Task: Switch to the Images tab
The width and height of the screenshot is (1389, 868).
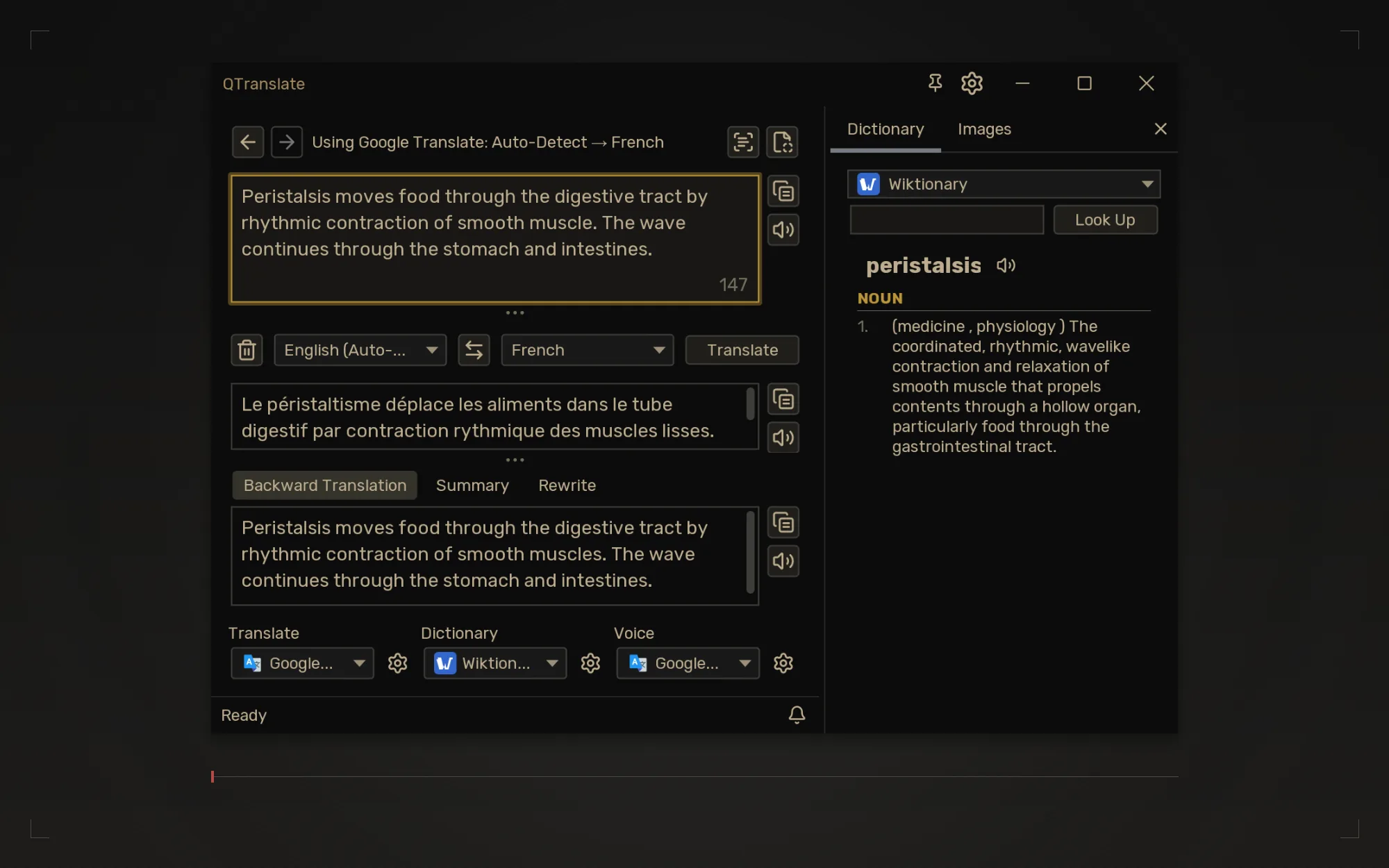Action: click(x=984, y=129)
